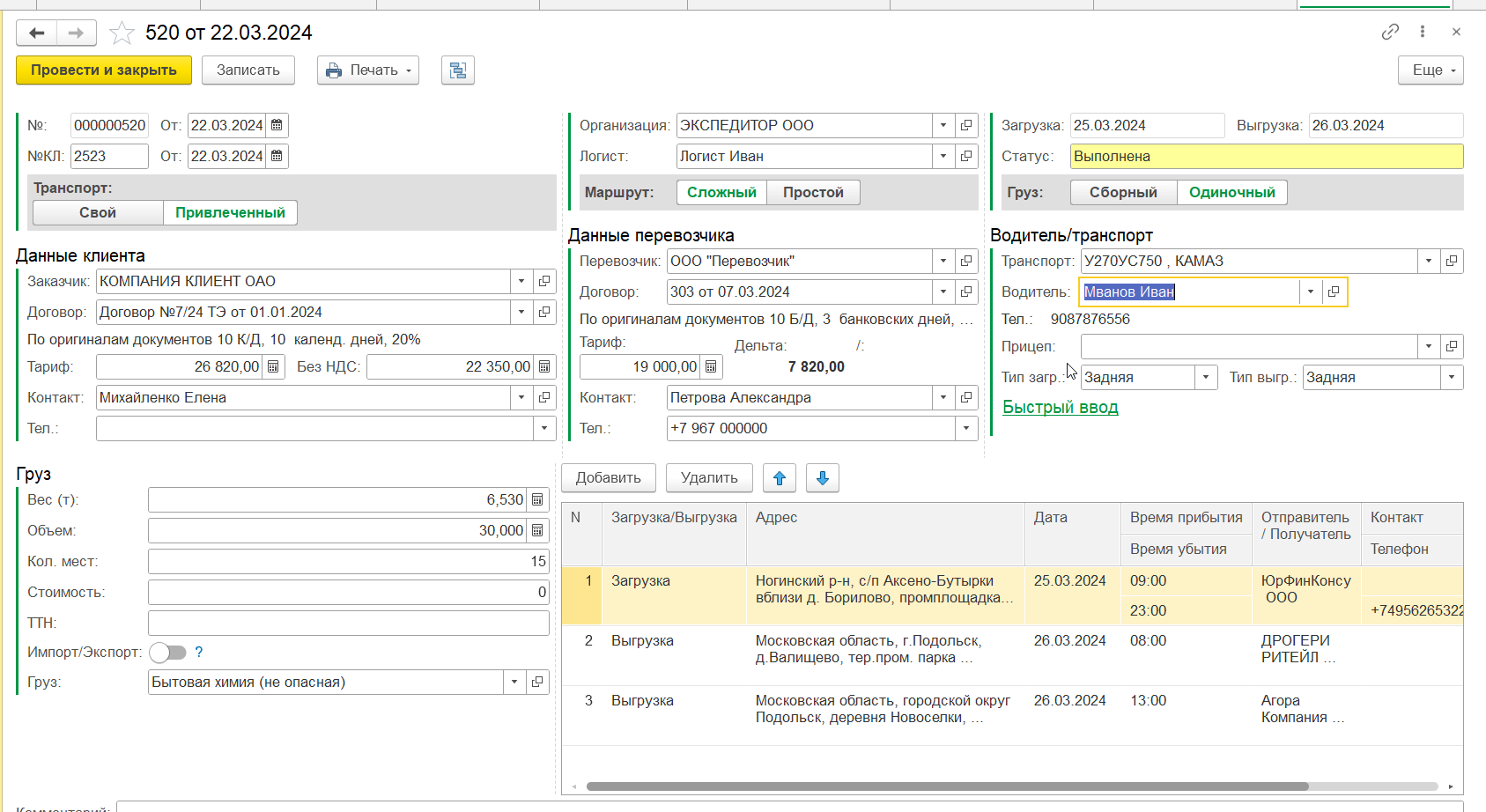Open Организация record with its open icon

click(x=966, y=125)
